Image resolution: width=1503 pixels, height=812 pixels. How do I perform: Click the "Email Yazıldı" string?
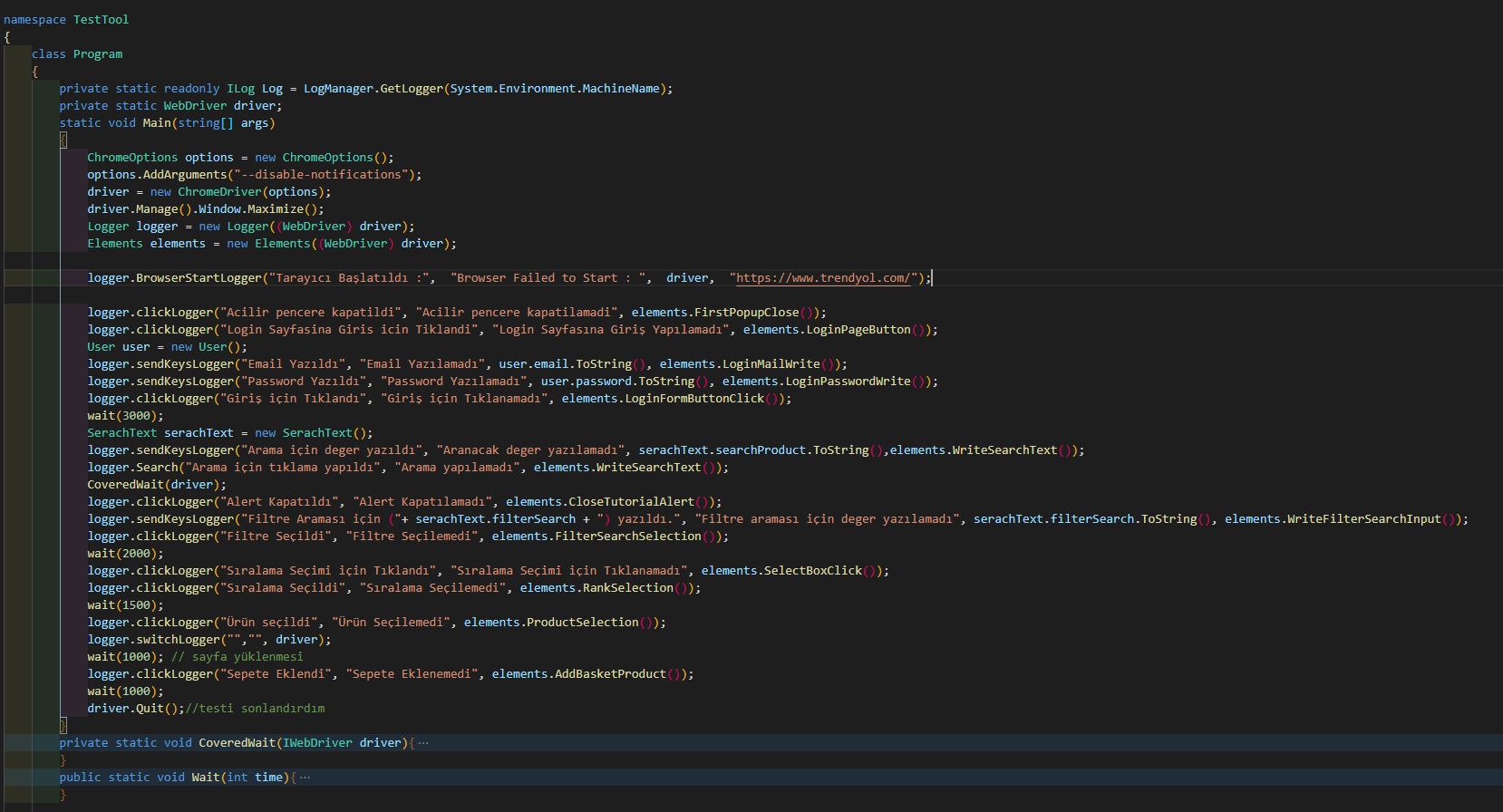pyautogui.click(x=294, y=364)
